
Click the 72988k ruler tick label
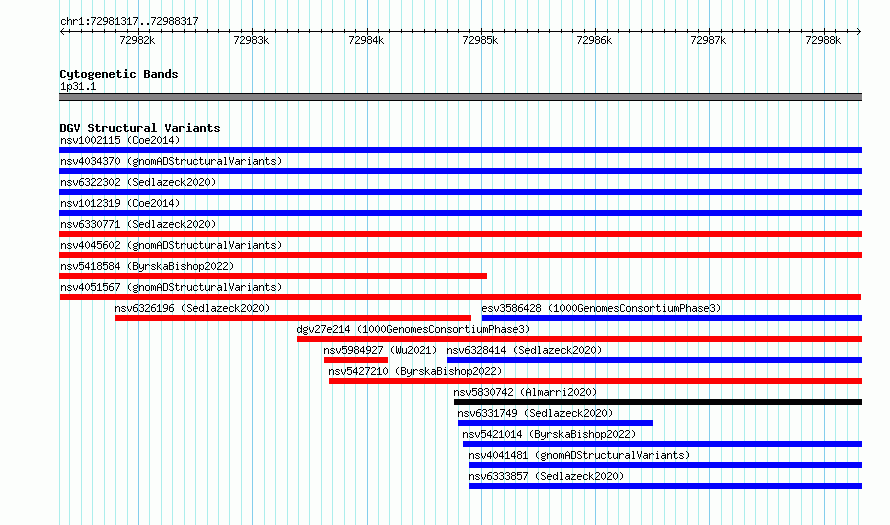click(823, 40)
